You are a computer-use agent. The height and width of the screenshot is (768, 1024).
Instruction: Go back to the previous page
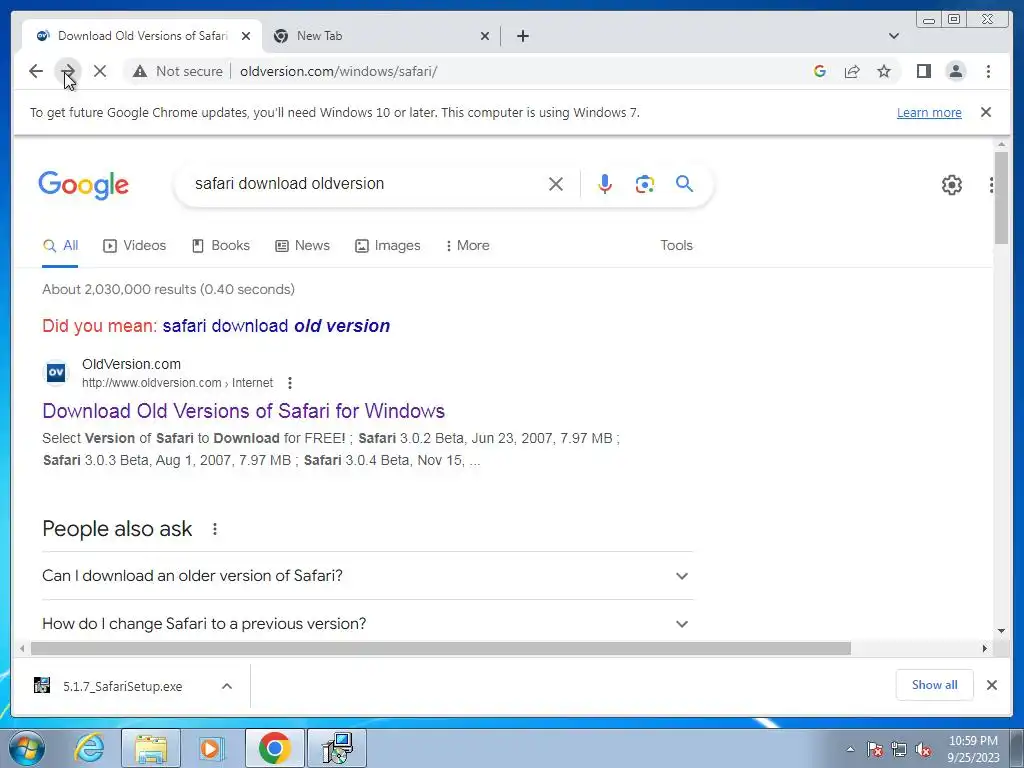pos(36,71)
